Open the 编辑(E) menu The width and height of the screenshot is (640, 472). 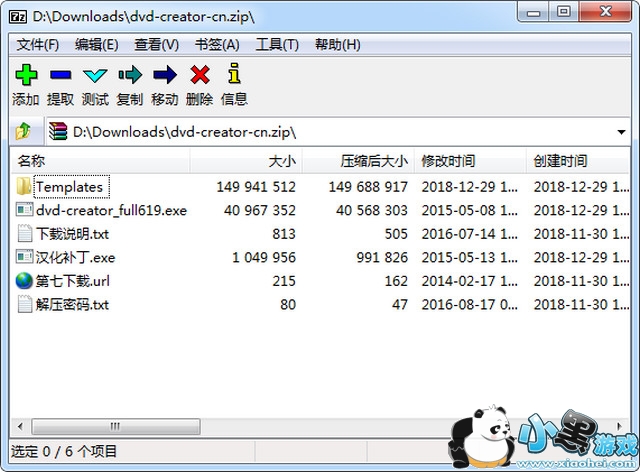[x=97, y=45]
